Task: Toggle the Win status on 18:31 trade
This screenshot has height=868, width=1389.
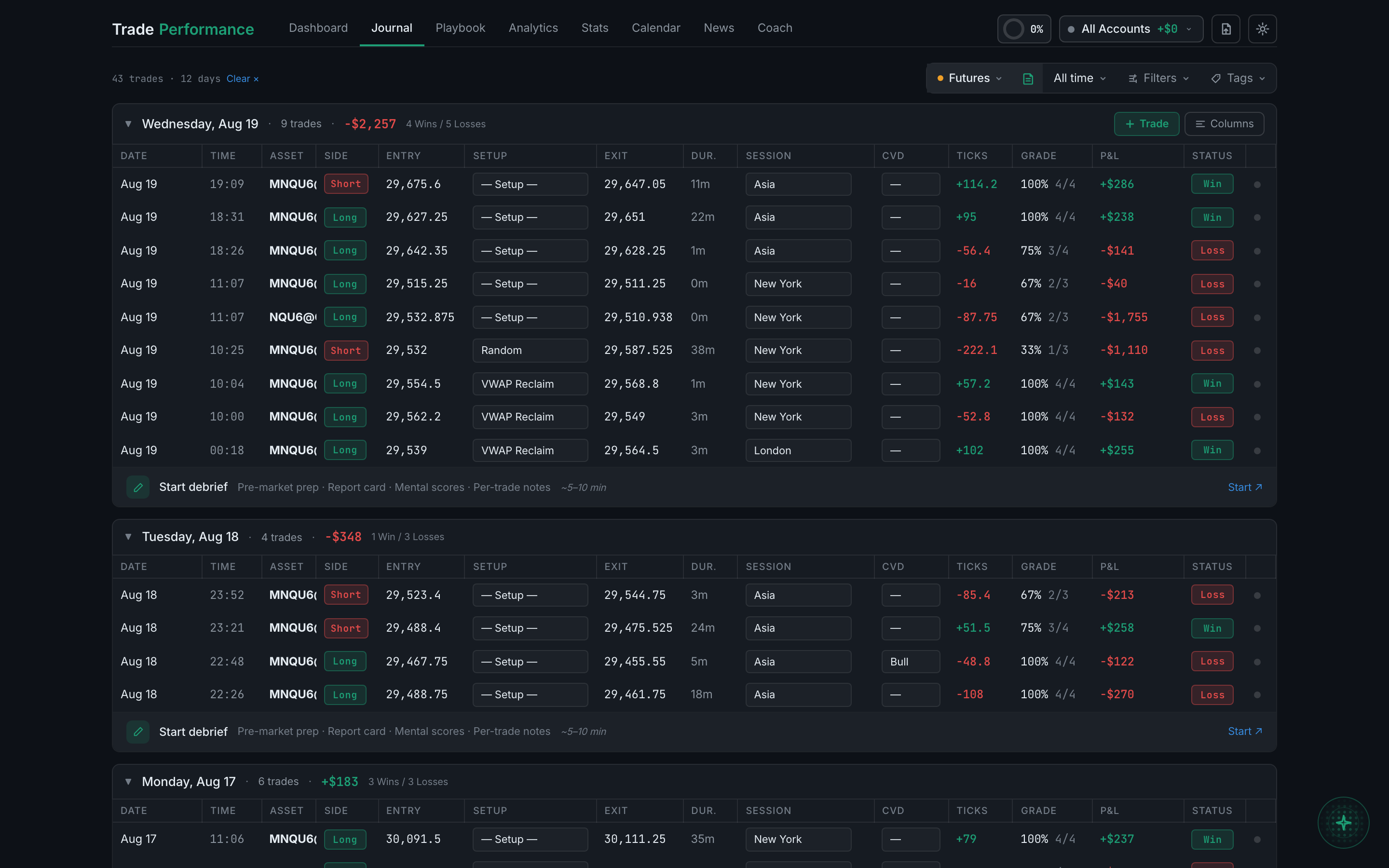Action: point(1212,217)
